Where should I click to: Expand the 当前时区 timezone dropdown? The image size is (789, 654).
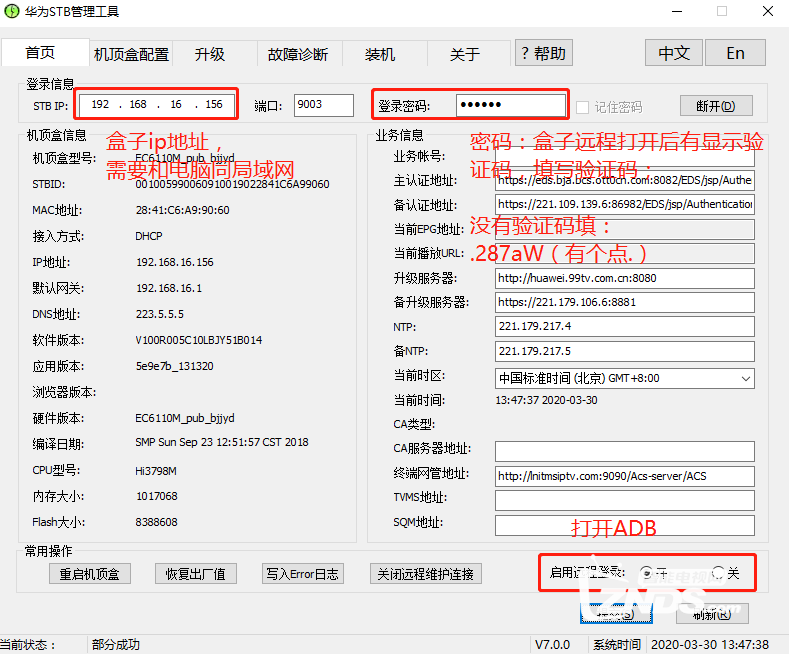click(x=746, y=379)
